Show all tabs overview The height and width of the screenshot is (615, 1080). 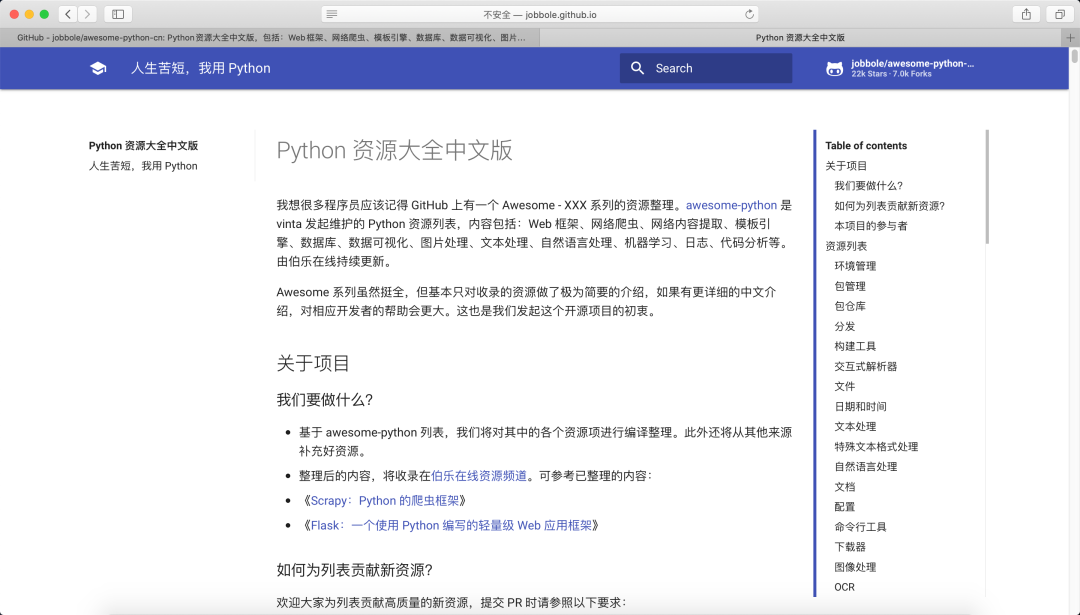pyautogui.click(x=1060, y=14)
